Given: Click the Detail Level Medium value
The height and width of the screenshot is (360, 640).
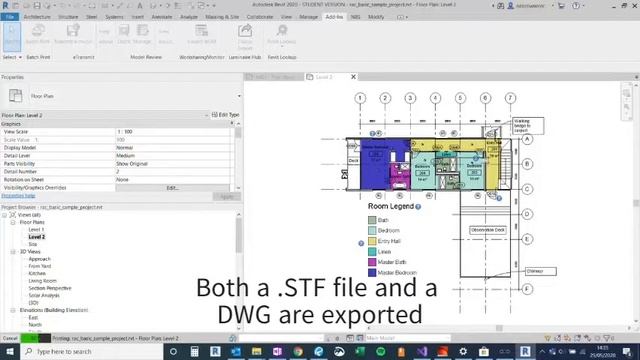Looking at the screenshot, I should (173, 156).
